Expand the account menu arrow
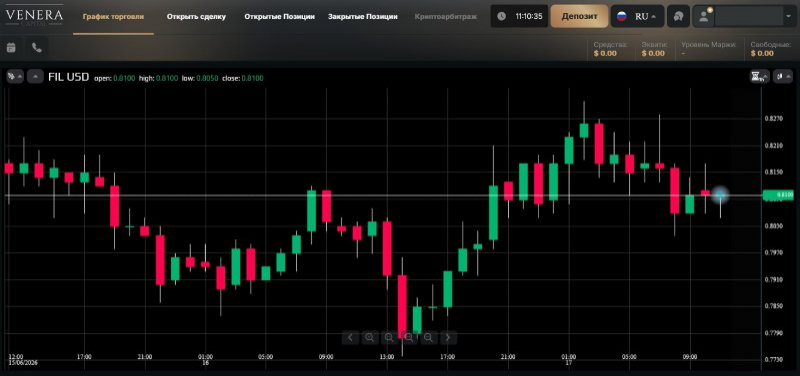 pyautogui.click(x=788, y=16)
